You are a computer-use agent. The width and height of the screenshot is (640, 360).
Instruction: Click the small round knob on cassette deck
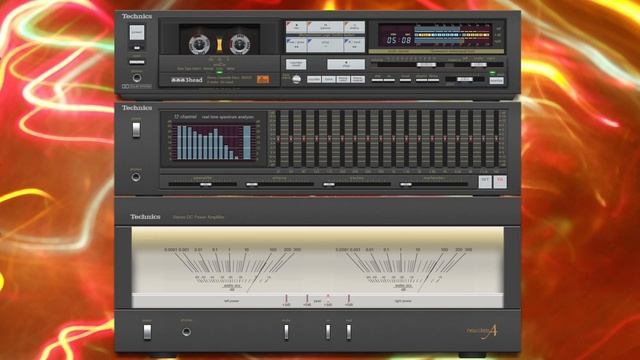[297, 79]
